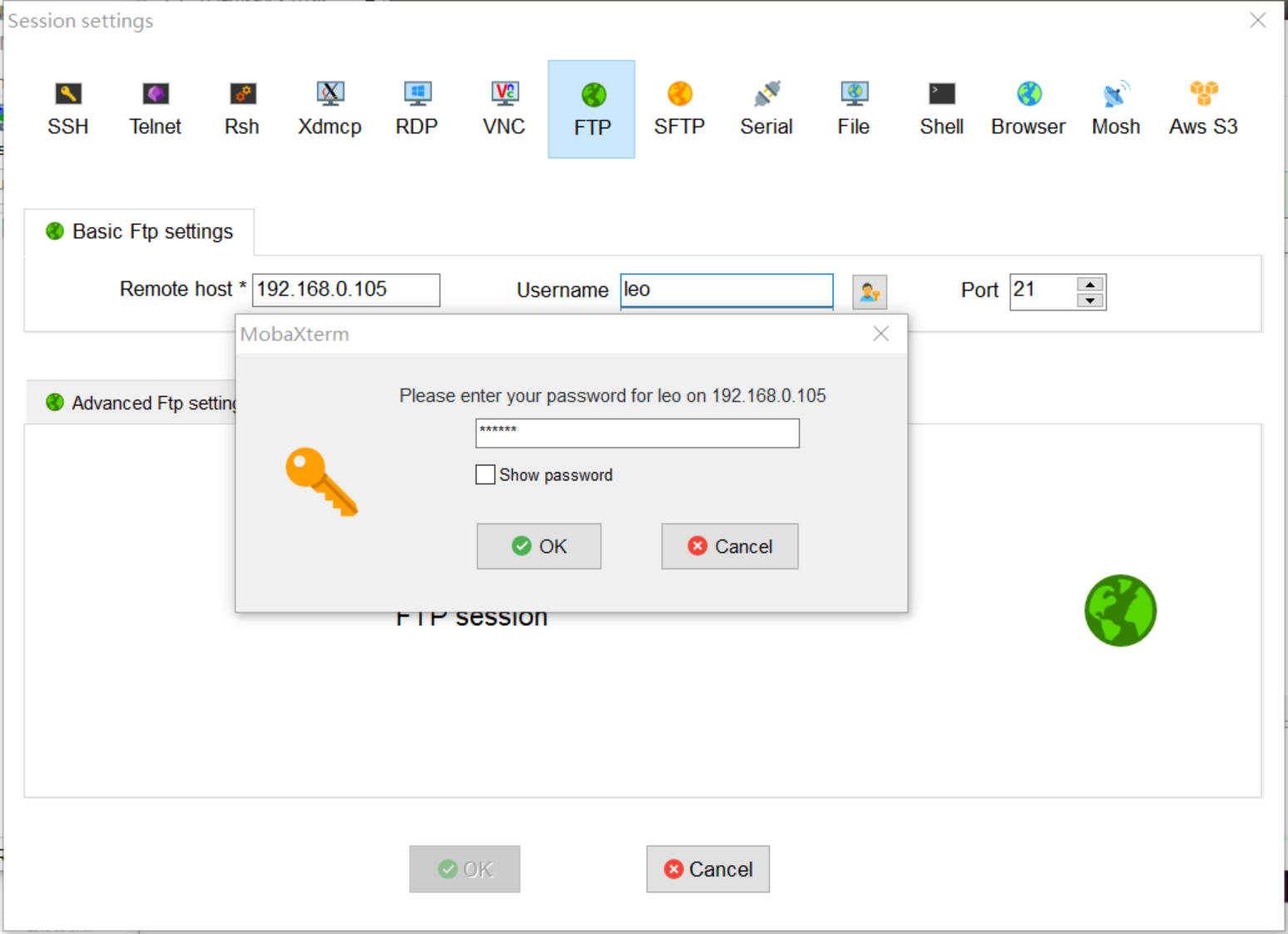Select the FTP session type
The height and width of the screenshot is (934, 1288).
pyautogui.click(x=592, y=109)
